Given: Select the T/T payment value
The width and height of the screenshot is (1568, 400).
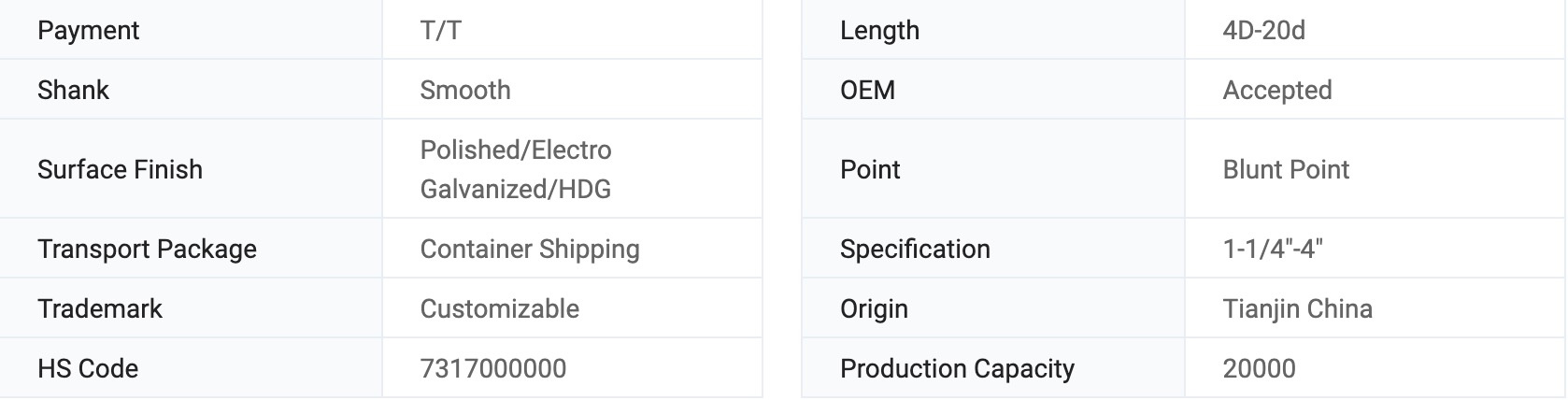Looking at the screenshot, I should click(440, 31).
